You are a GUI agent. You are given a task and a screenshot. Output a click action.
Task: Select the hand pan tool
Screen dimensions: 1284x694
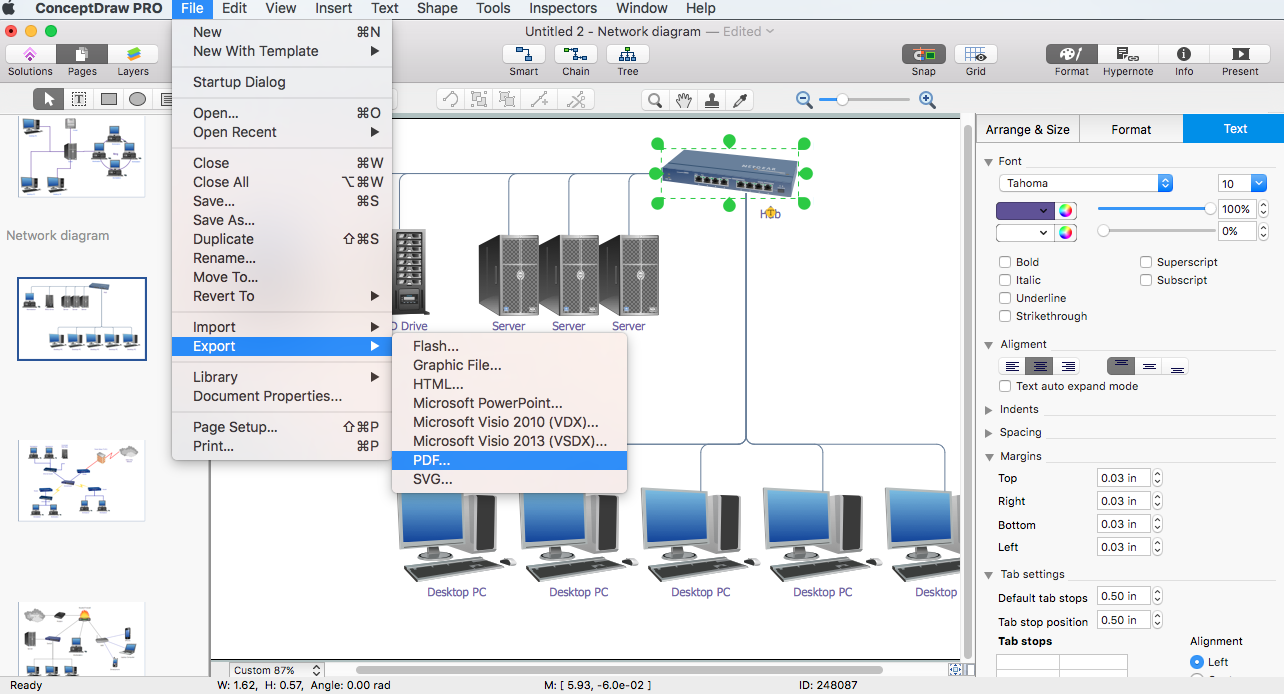tap(684, 99)
